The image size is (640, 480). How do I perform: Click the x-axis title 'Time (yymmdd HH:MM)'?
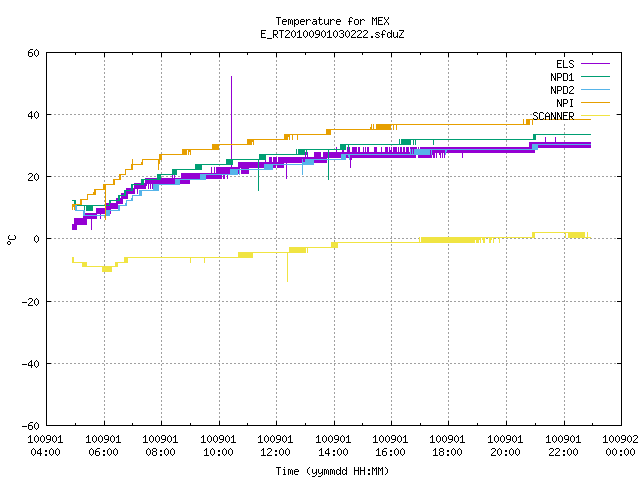click(332, 471)
